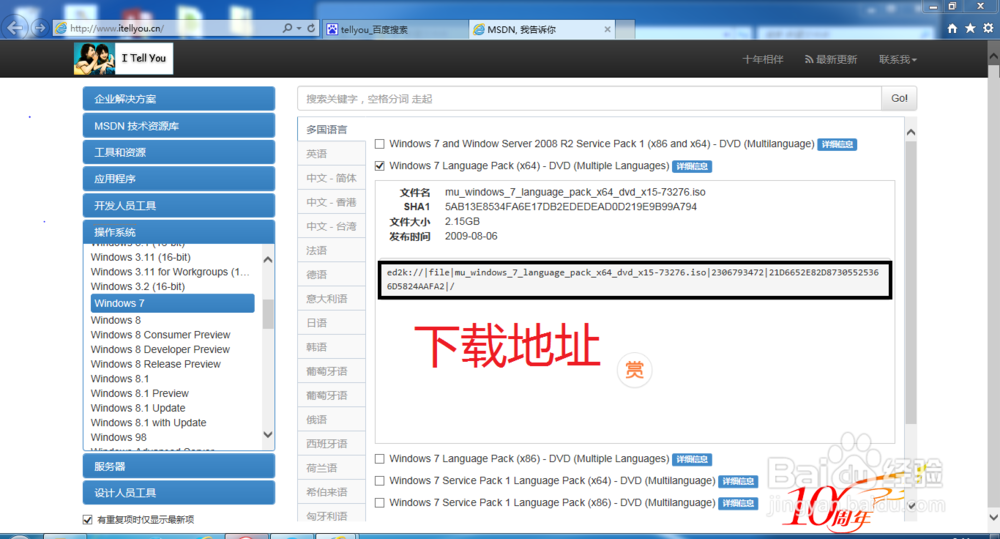Image resolution: width=1000 pixels, height=539 pixels.
Task: Open the browser home icon
Action: [x=952, y=28]
